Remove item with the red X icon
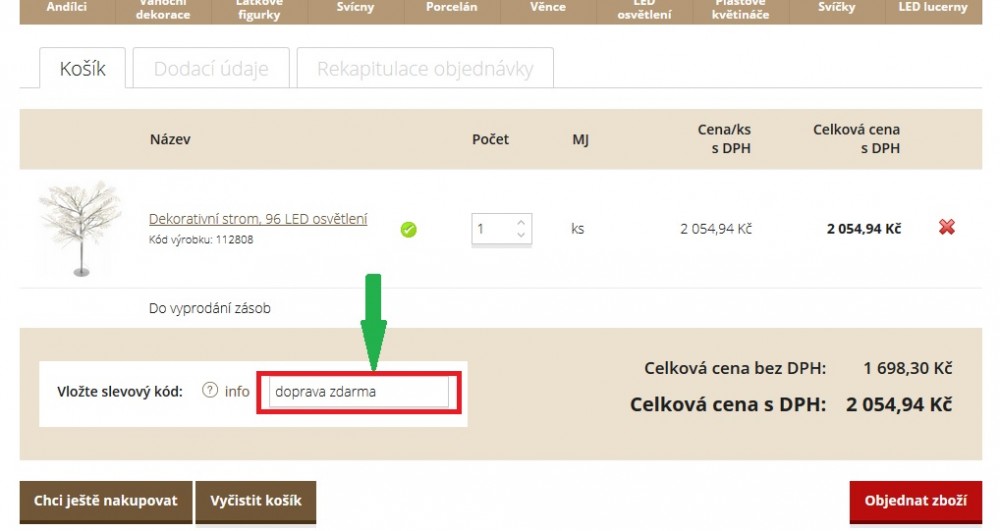The width and height of the screenshot is (1000, 531). pos(946,227)
